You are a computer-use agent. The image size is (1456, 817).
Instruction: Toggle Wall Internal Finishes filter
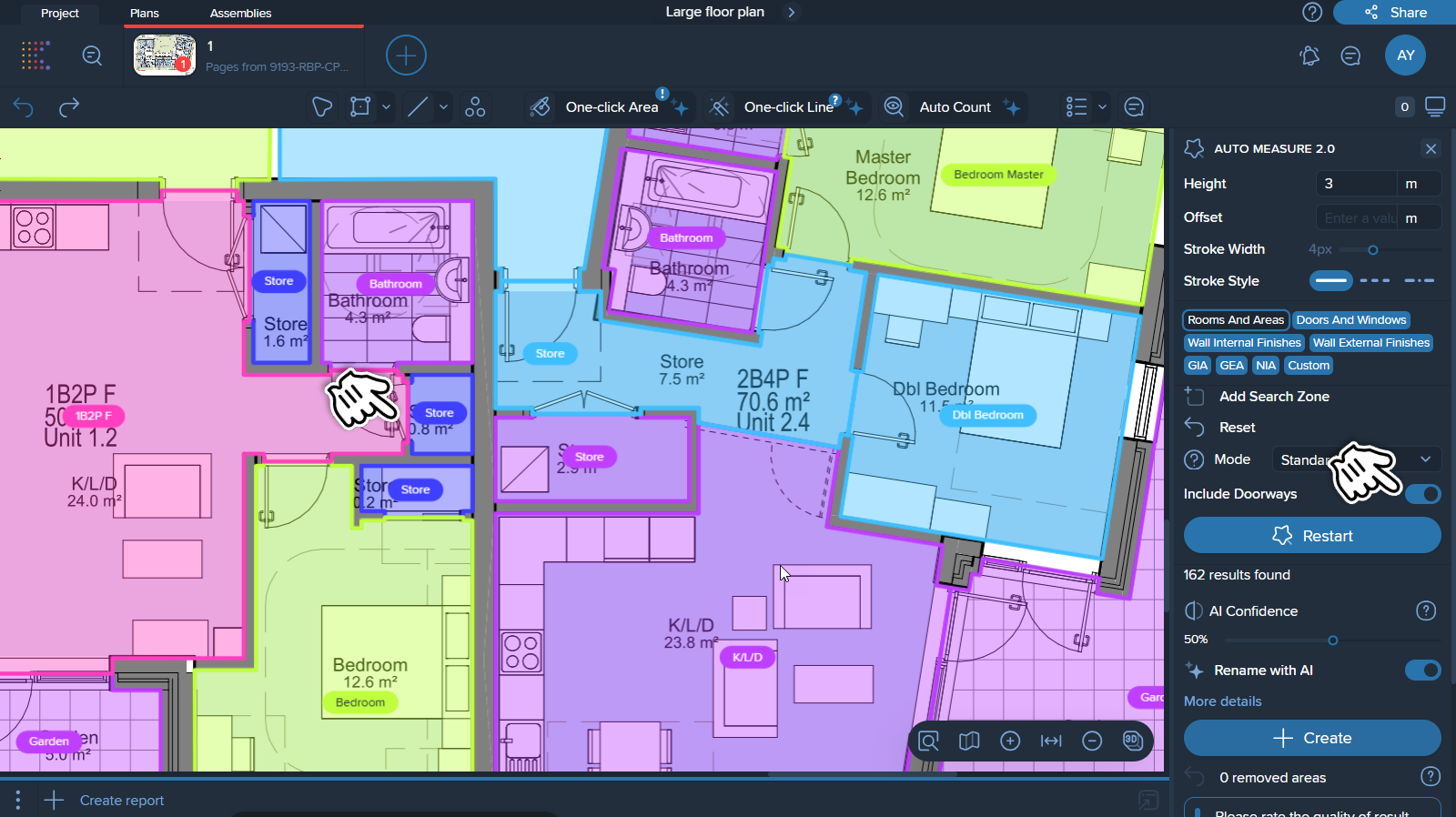pos(1244,342)
